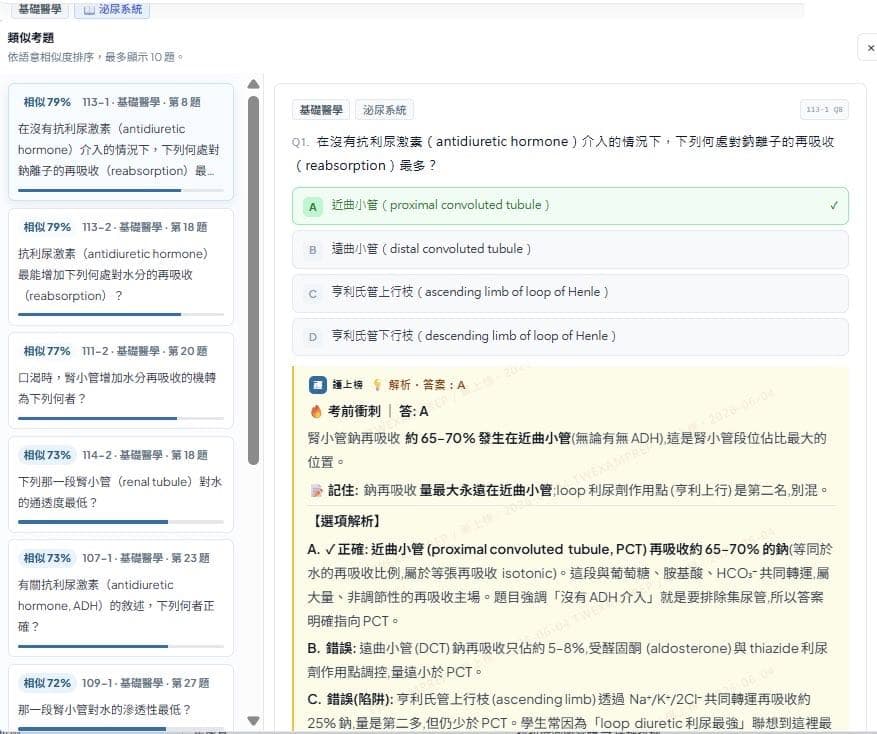Click the scroll down arrow of the similar questions list
The image size is (877, 734).
[253, 721]
